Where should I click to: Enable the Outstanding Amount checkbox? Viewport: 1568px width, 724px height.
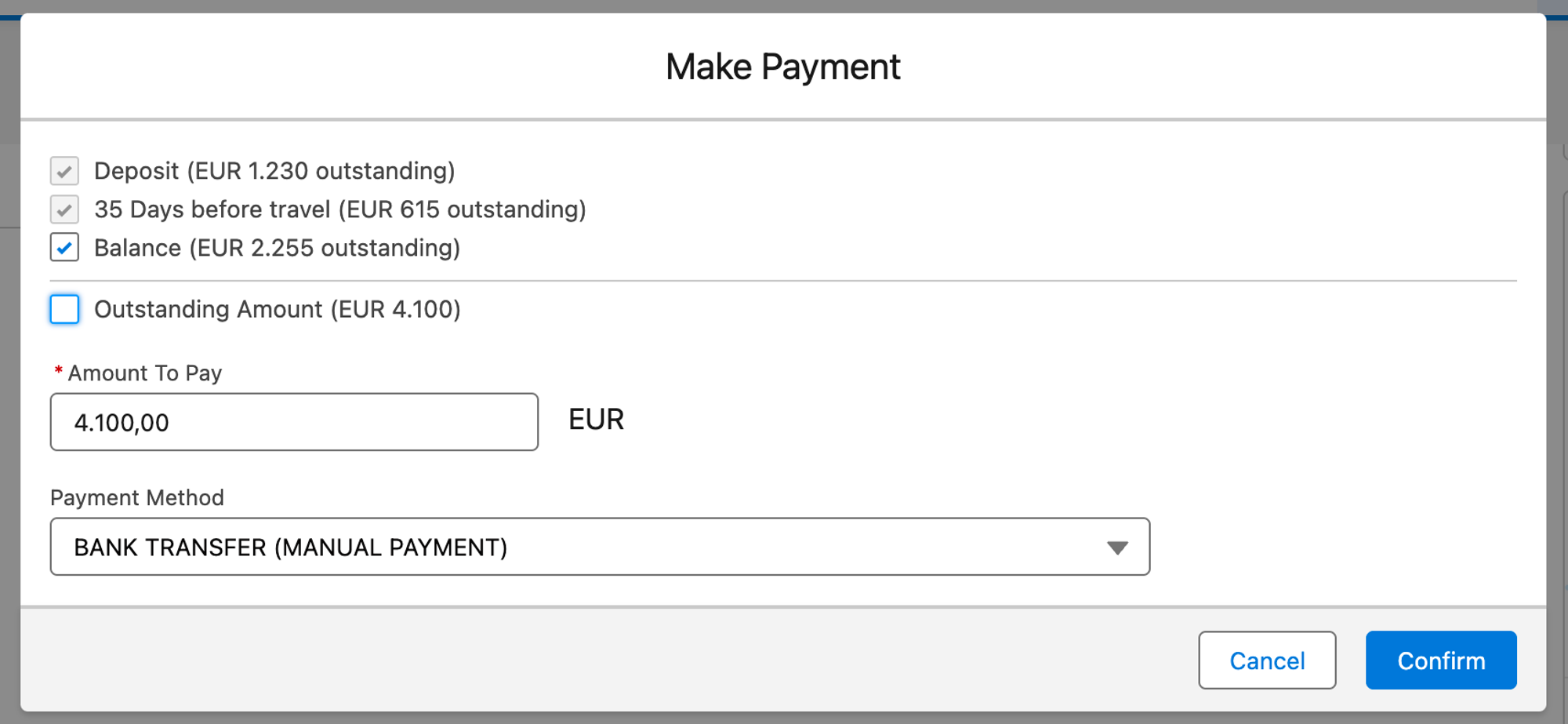pos(64,309)
